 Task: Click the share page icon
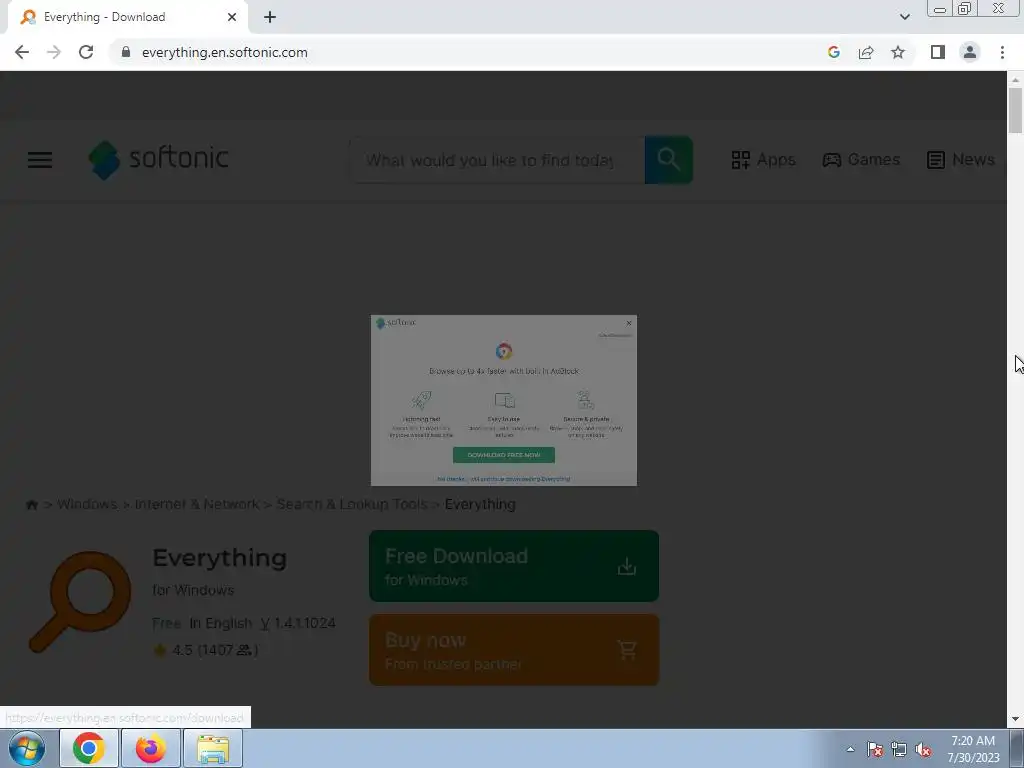[866, 52]
